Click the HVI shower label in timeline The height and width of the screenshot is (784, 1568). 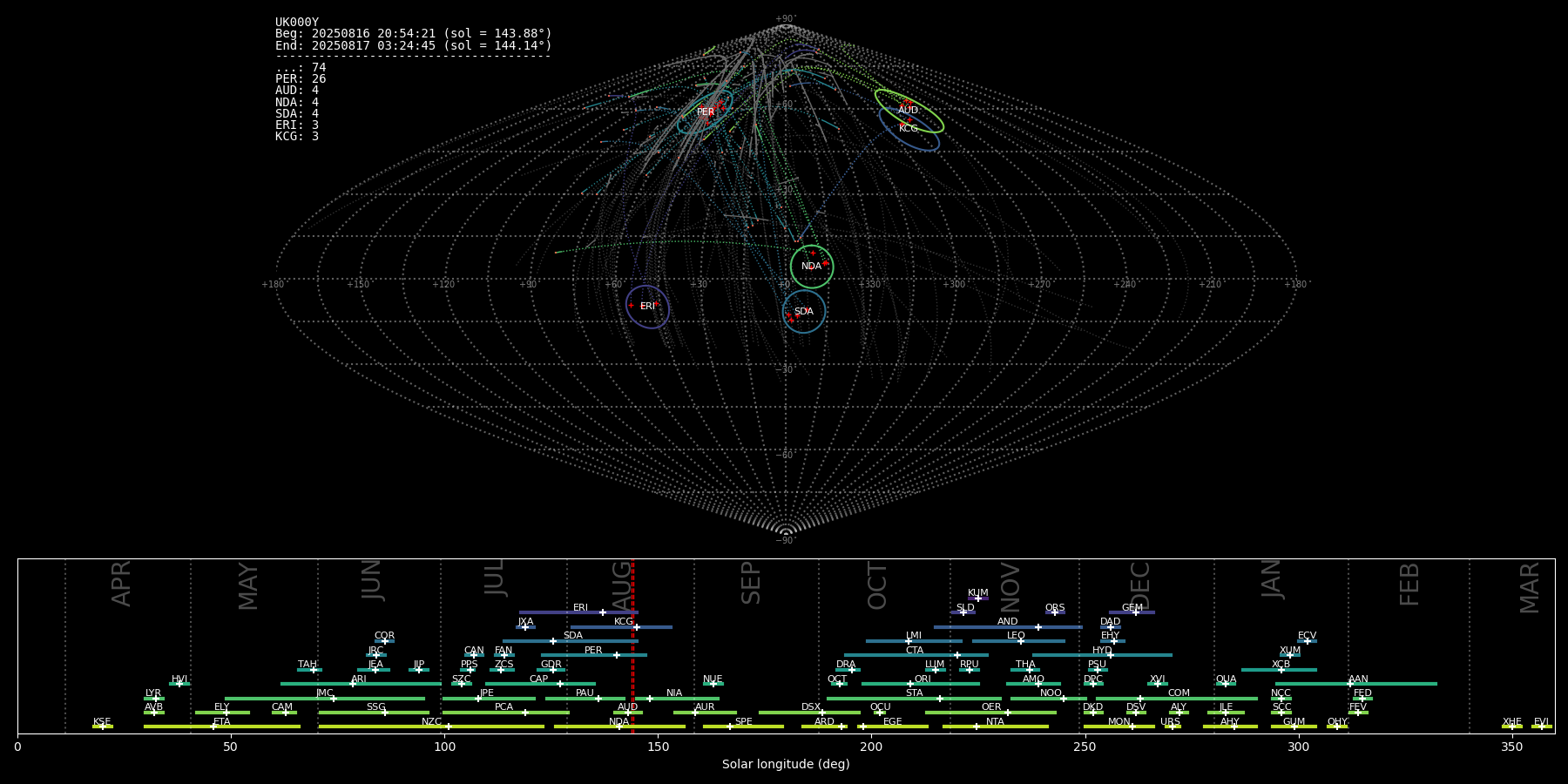click(179, 679)
